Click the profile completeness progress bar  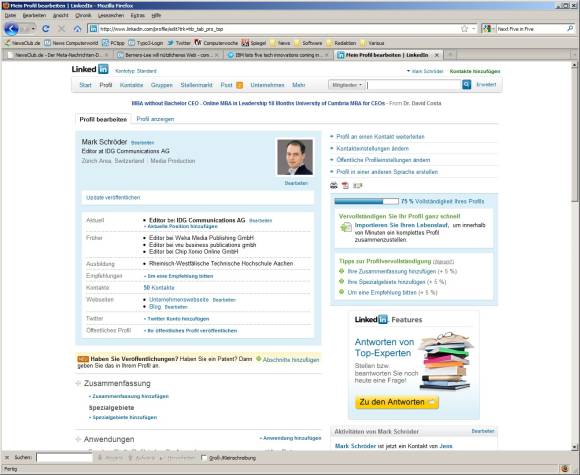[x=366, y=201]
